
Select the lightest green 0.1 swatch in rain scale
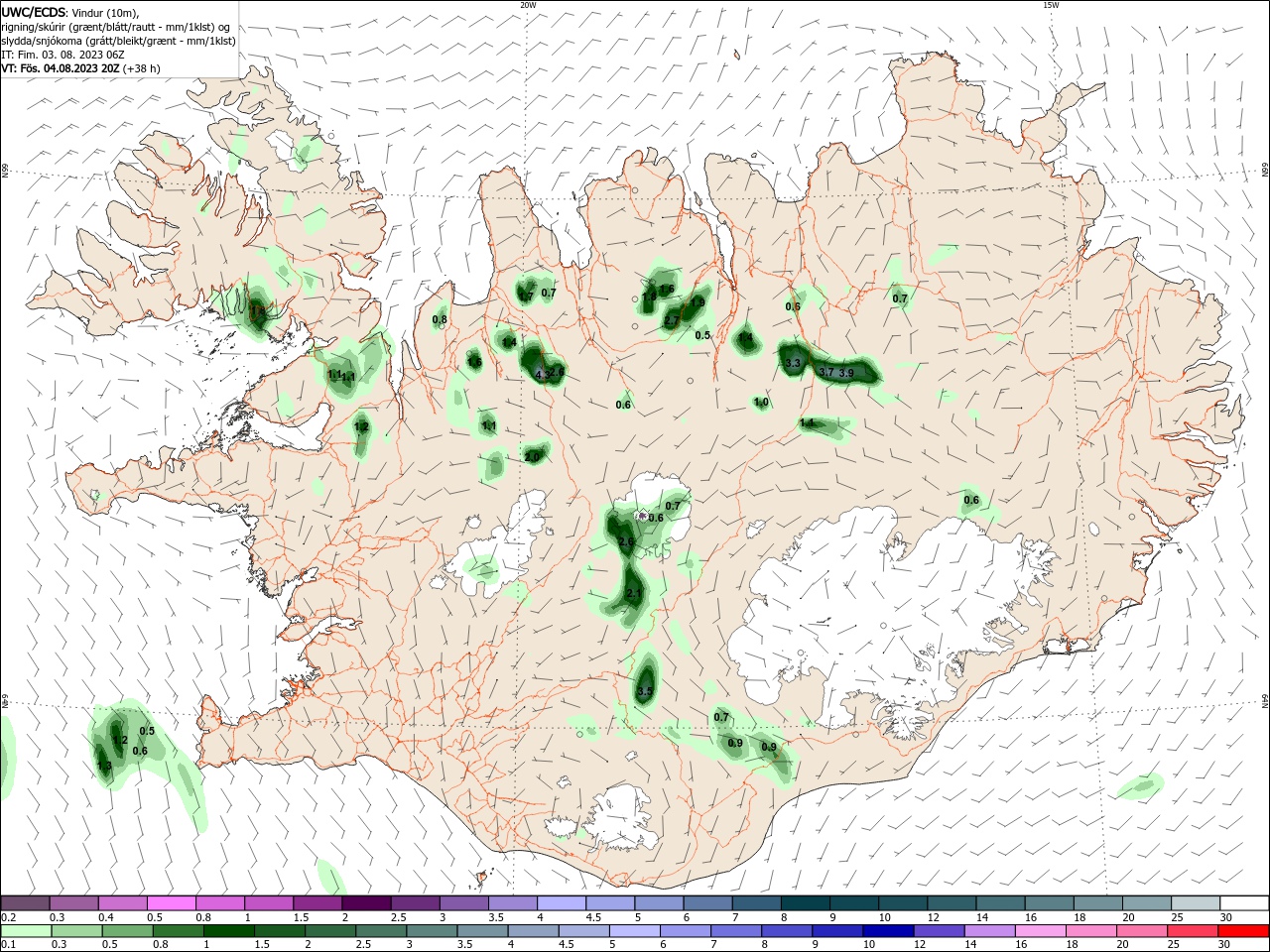coord(25,931)
